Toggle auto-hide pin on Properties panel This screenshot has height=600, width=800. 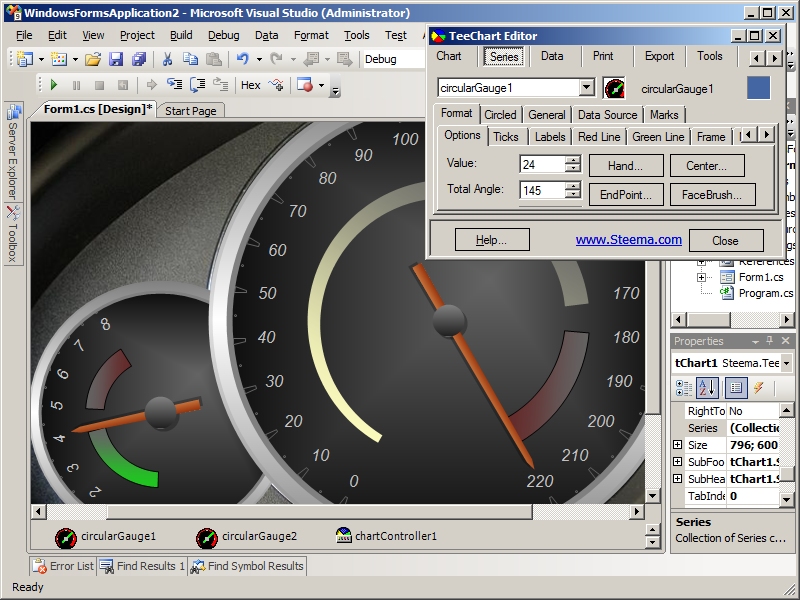coord(770,341)
